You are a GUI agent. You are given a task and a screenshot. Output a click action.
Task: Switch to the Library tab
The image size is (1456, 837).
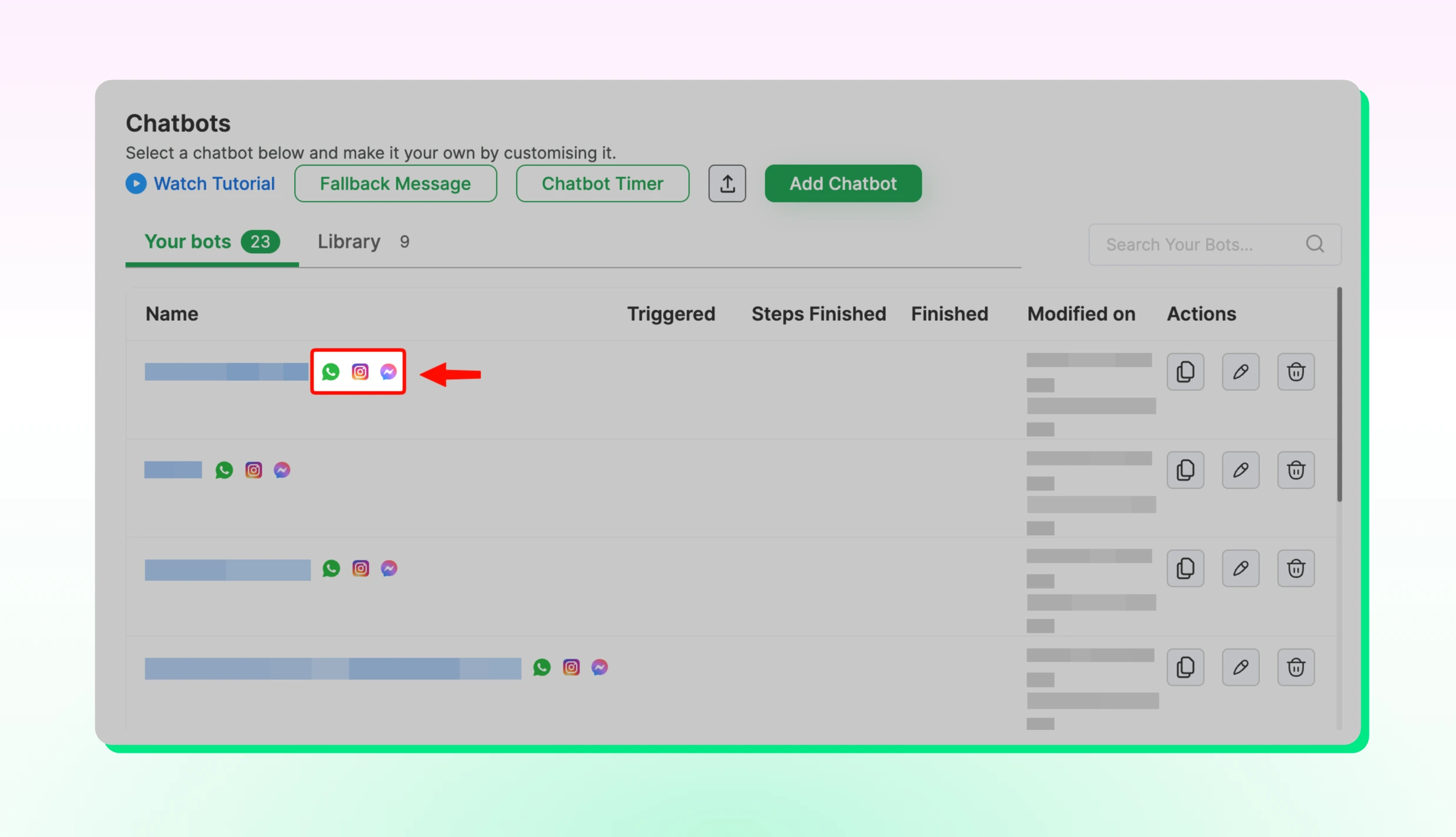point(364,242)
